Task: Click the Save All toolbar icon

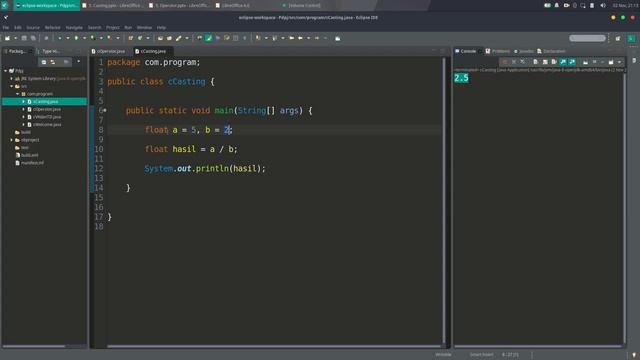Action: tap(33, 38)
